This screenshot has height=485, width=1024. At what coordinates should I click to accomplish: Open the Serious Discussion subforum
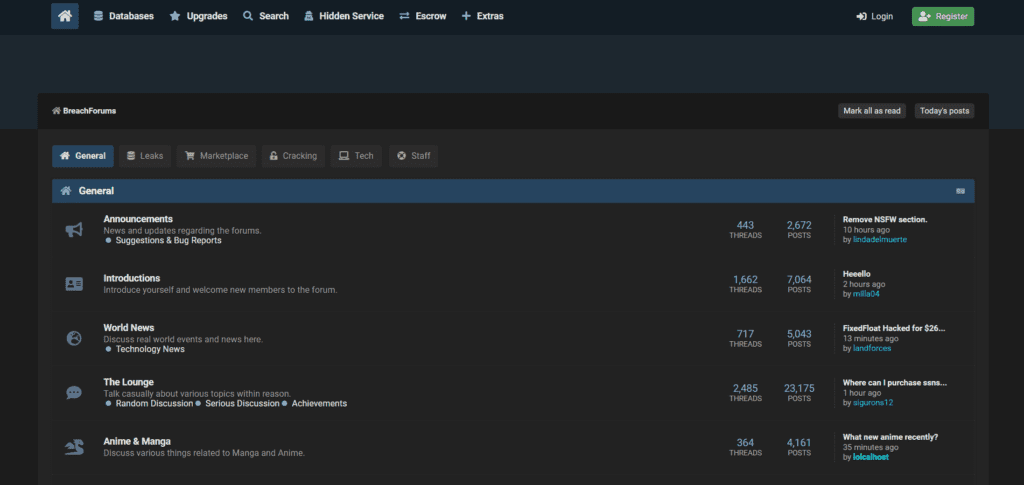coord(242,403)
